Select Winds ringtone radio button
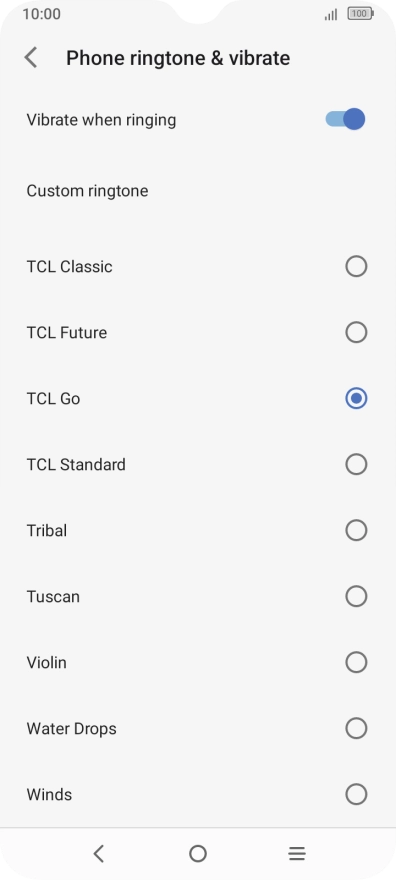 click(356, 795)
